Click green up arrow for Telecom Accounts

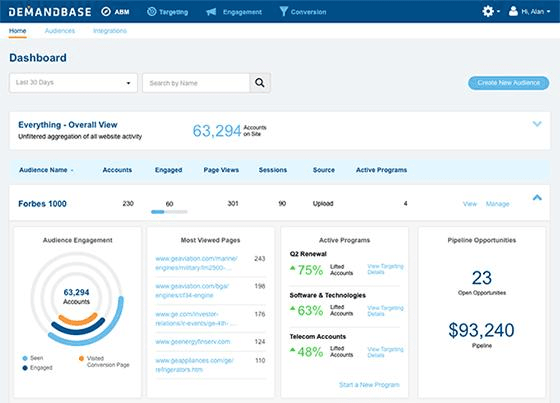(x=292, y=349)
